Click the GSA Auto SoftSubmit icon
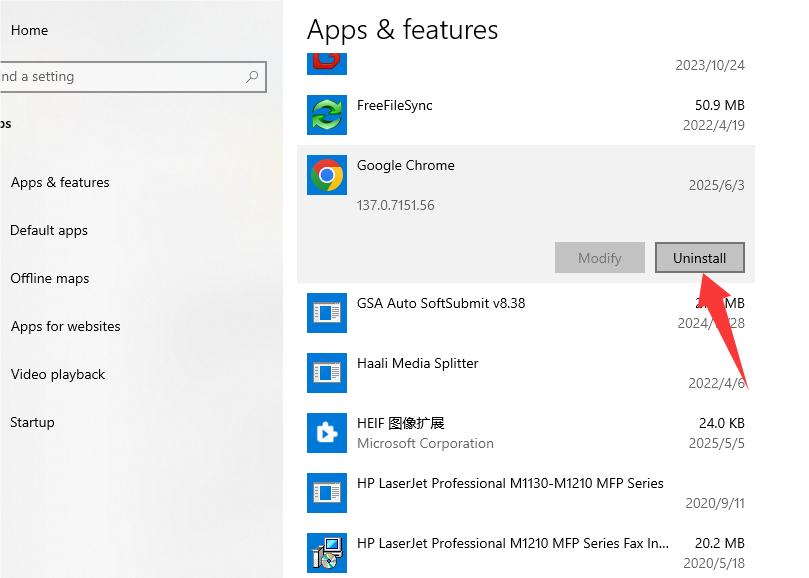This screenshot has width=809, height=578. pyautogui.click(x=327, y=313)
